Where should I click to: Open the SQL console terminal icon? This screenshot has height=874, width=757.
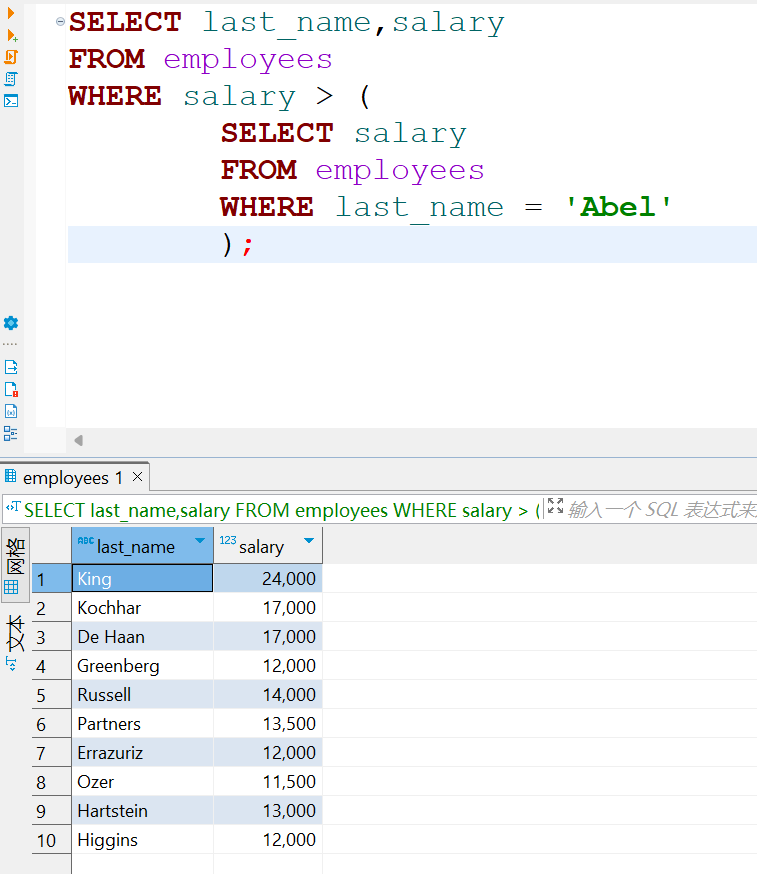tap(11, 100)
